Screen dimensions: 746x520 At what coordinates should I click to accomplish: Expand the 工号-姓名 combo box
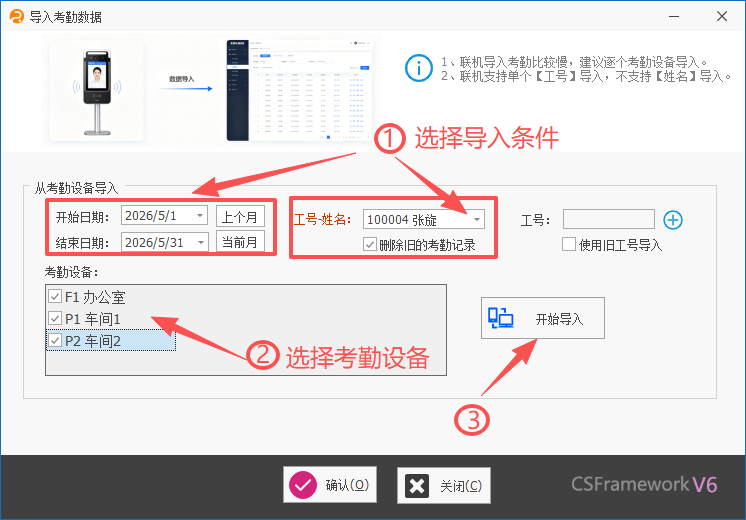coord(477,219)
